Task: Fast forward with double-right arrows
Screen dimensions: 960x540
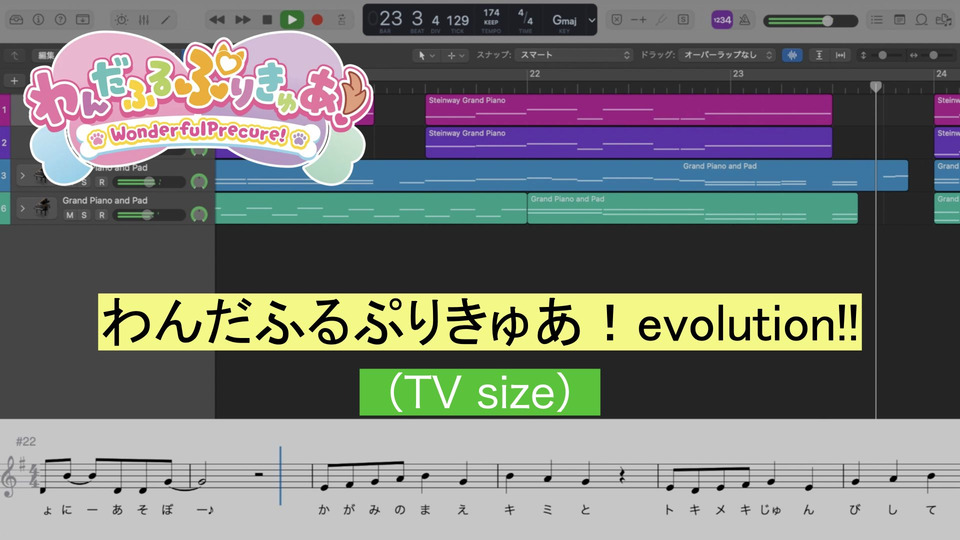Action: click(x=242, y=20)
